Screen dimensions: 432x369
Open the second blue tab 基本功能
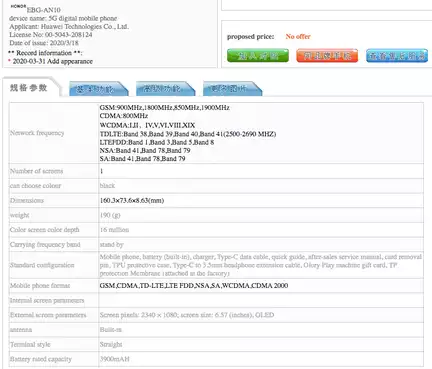pyautogui.click(x=98, y=89)
